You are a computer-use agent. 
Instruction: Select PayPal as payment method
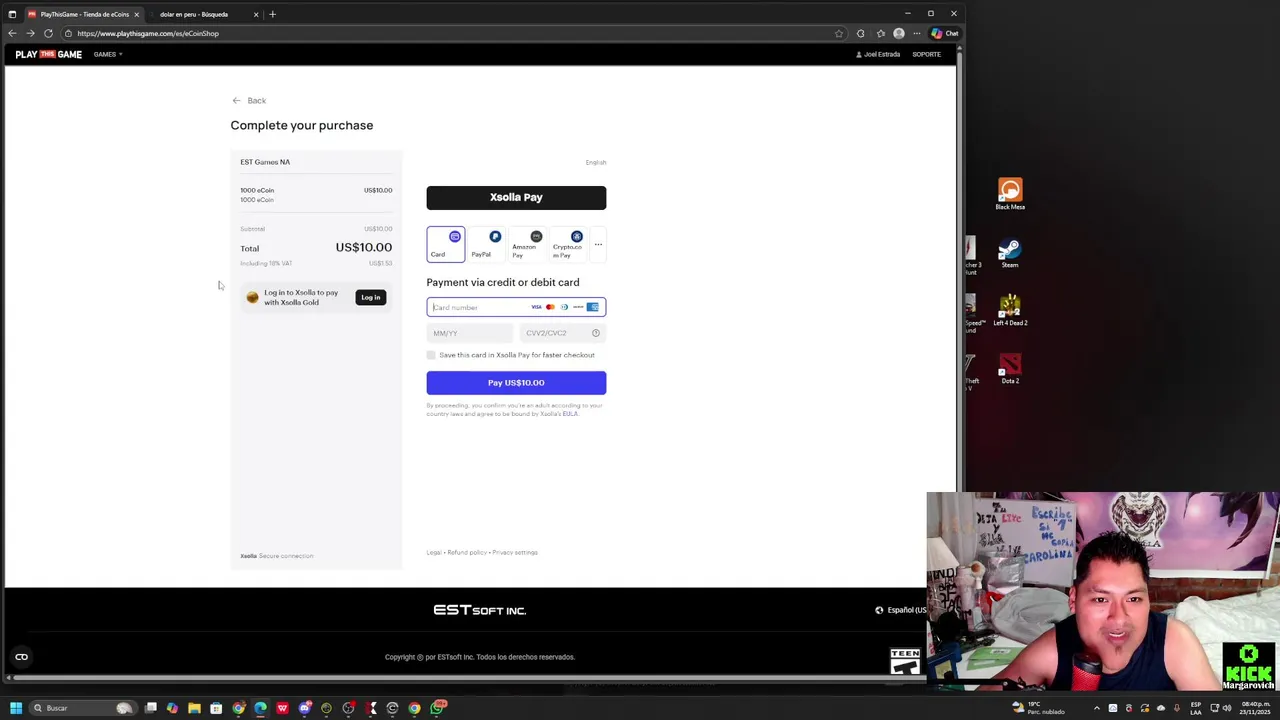pyautogui.click(x=487, y=244)
